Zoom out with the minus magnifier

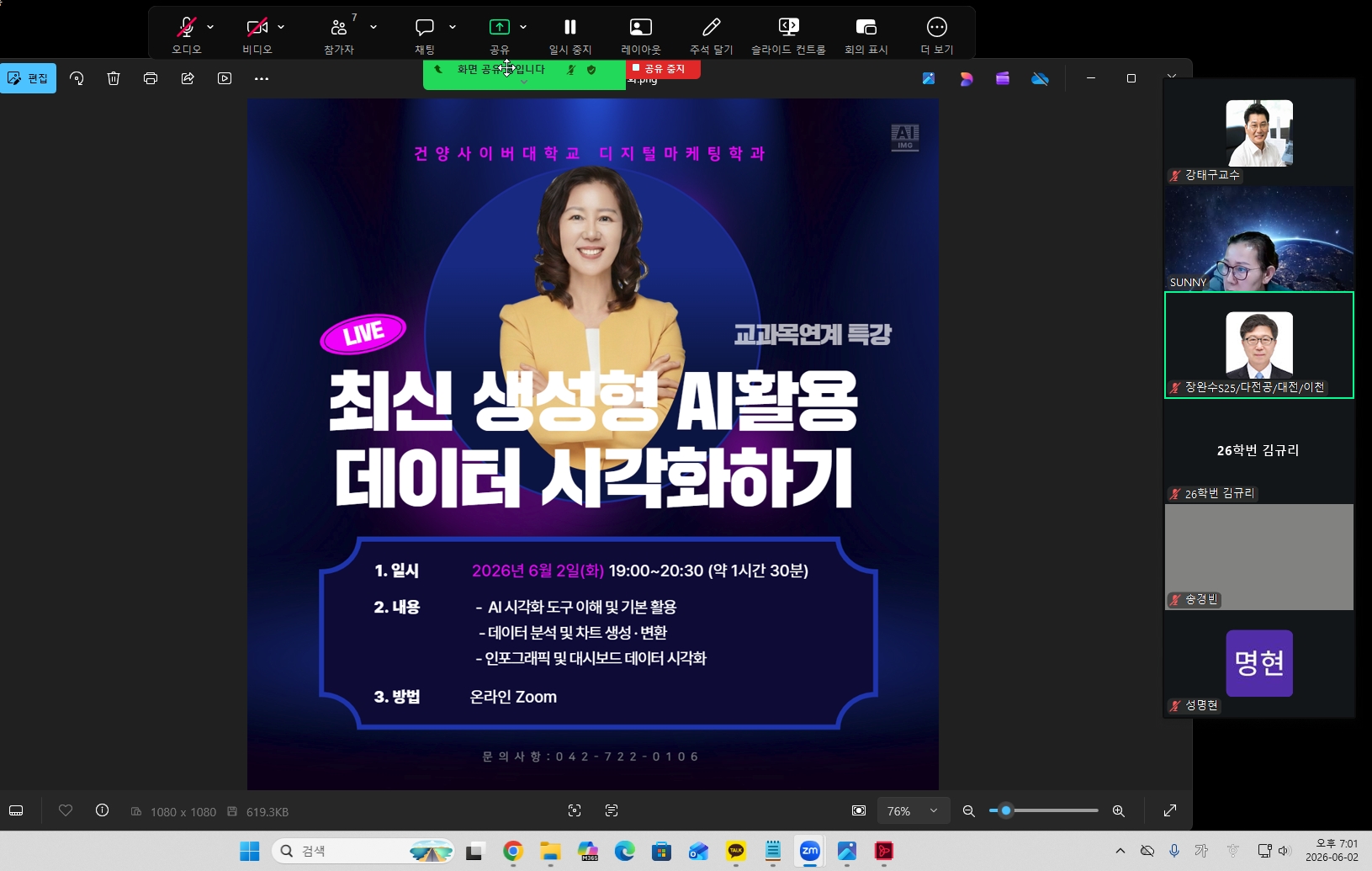coord(968,810)
